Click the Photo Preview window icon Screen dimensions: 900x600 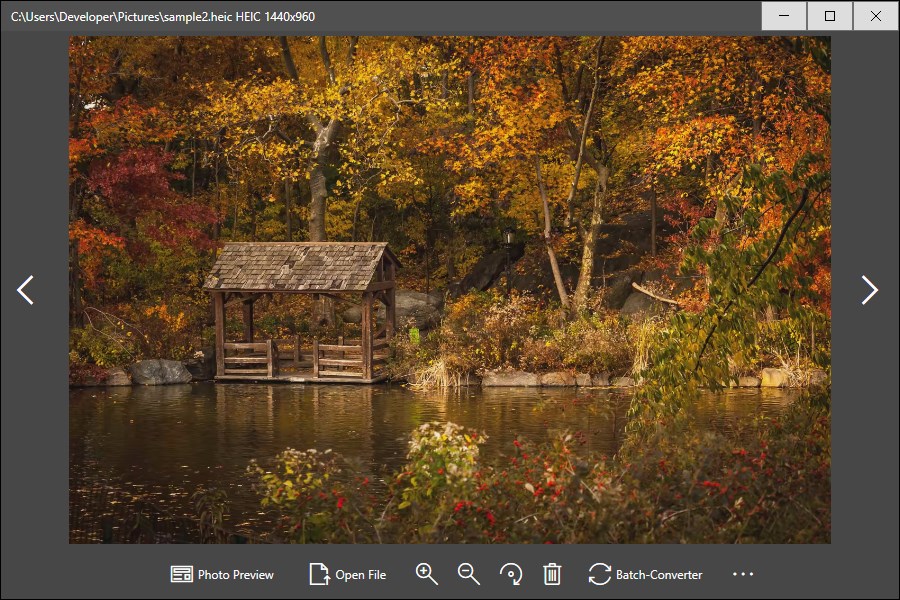pos(182,574)
